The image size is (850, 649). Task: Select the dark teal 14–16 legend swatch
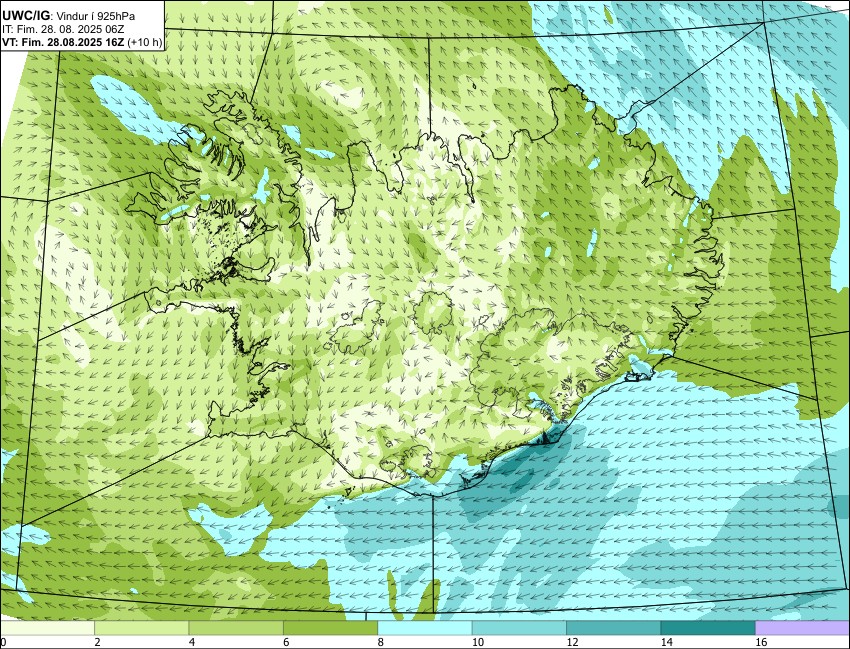click(708, 628)
